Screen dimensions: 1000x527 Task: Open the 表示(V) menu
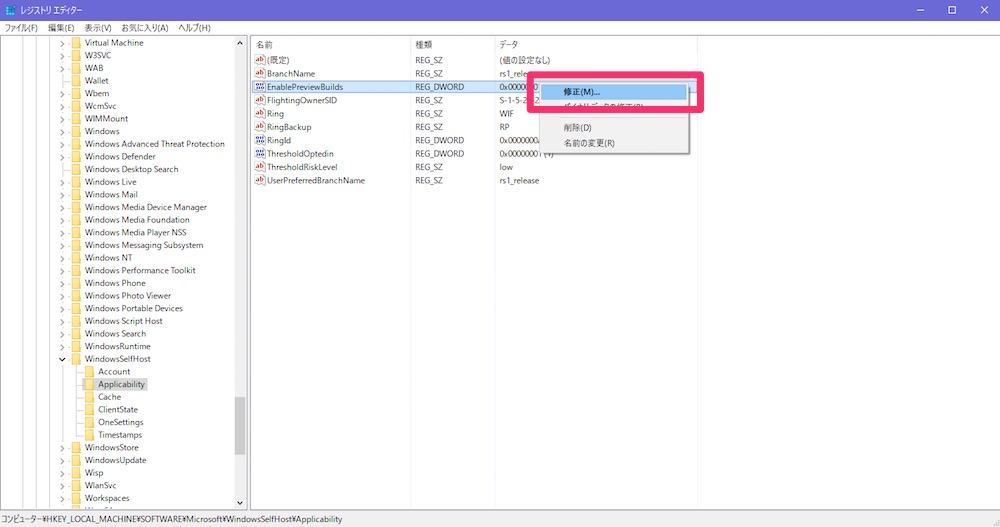coord(98,28)
